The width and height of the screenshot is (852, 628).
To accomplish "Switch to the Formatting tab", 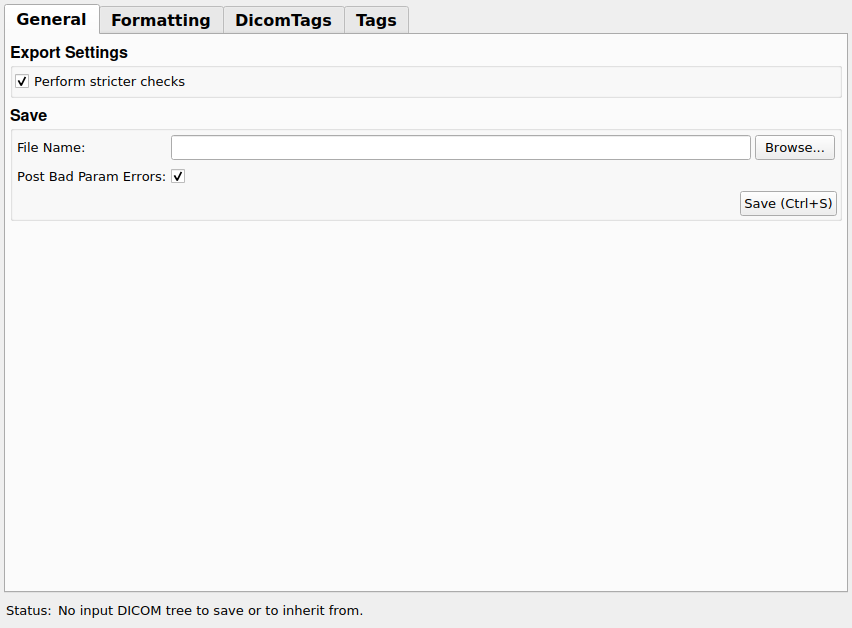I will point(160,20).
